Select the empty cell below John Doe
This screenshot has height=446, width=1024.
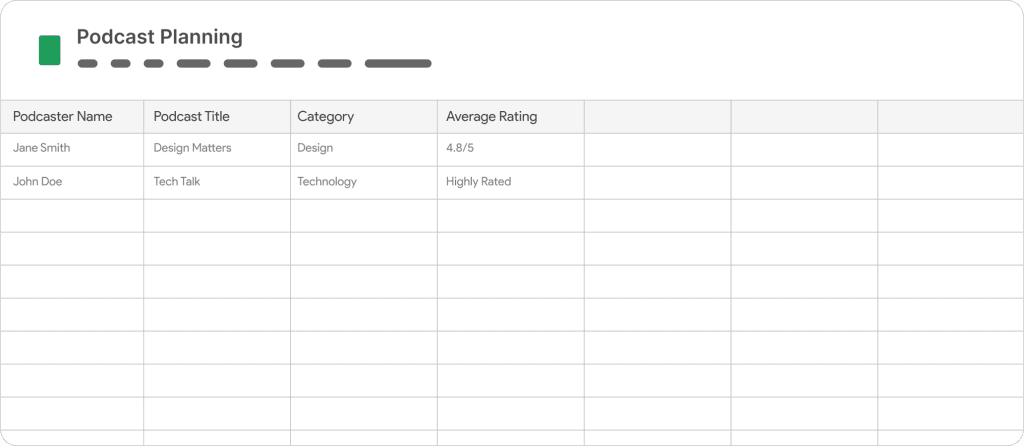pos(72,216)
